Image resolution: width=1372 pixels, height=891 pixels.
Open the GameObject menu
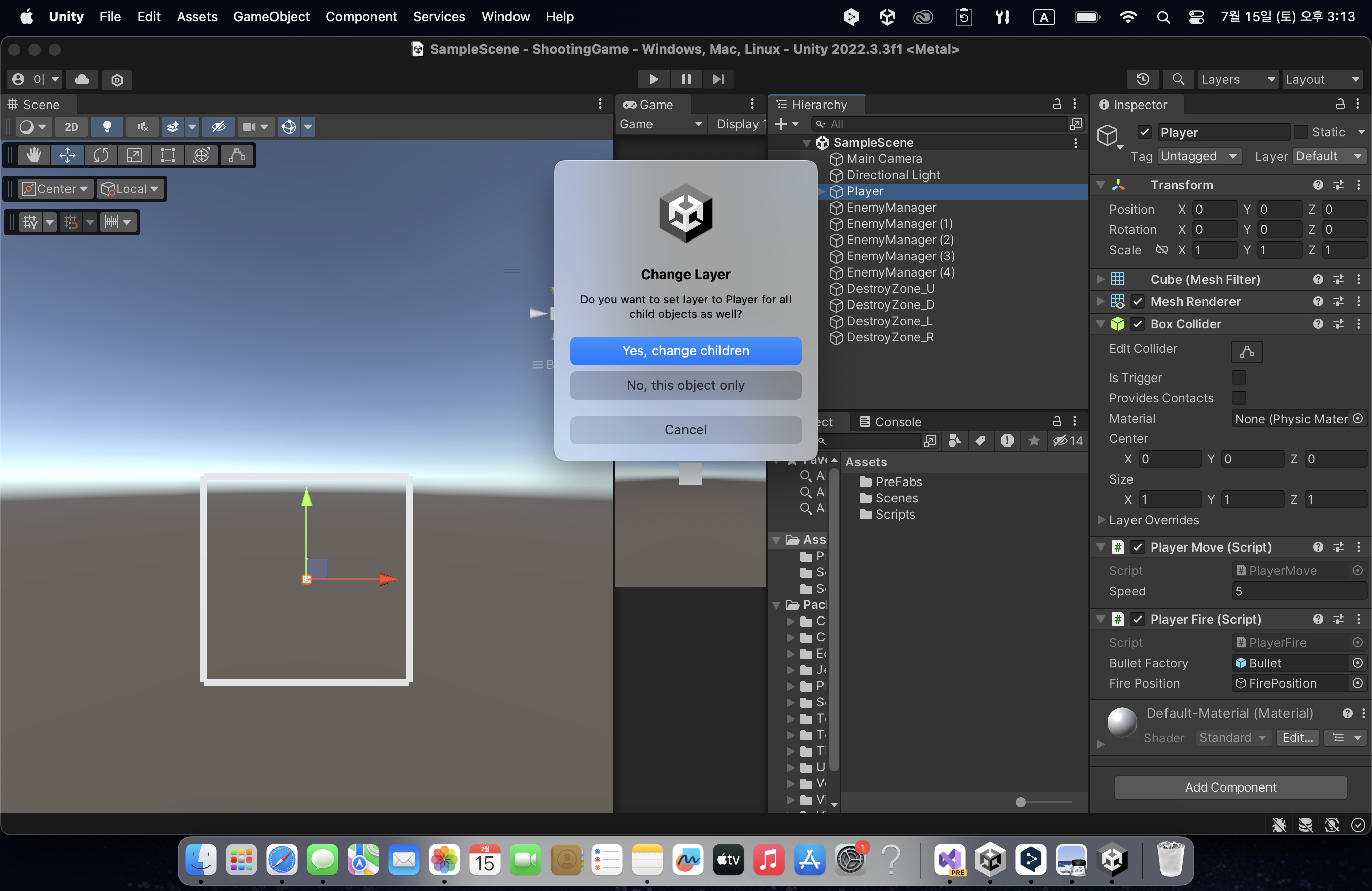tap(271, 17)
